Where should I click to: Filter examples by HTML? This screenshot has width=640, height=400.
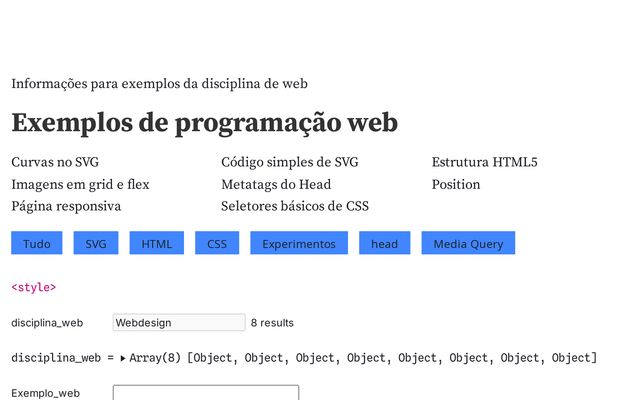click(156, 243)
